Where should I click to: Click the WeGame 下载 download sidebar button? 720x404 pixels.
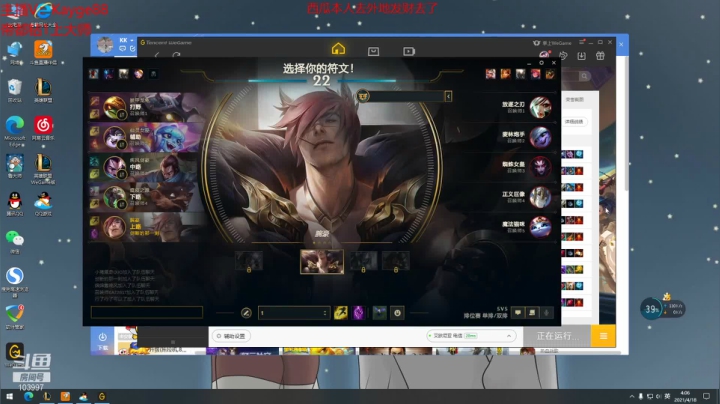click(x=102, y=341)
